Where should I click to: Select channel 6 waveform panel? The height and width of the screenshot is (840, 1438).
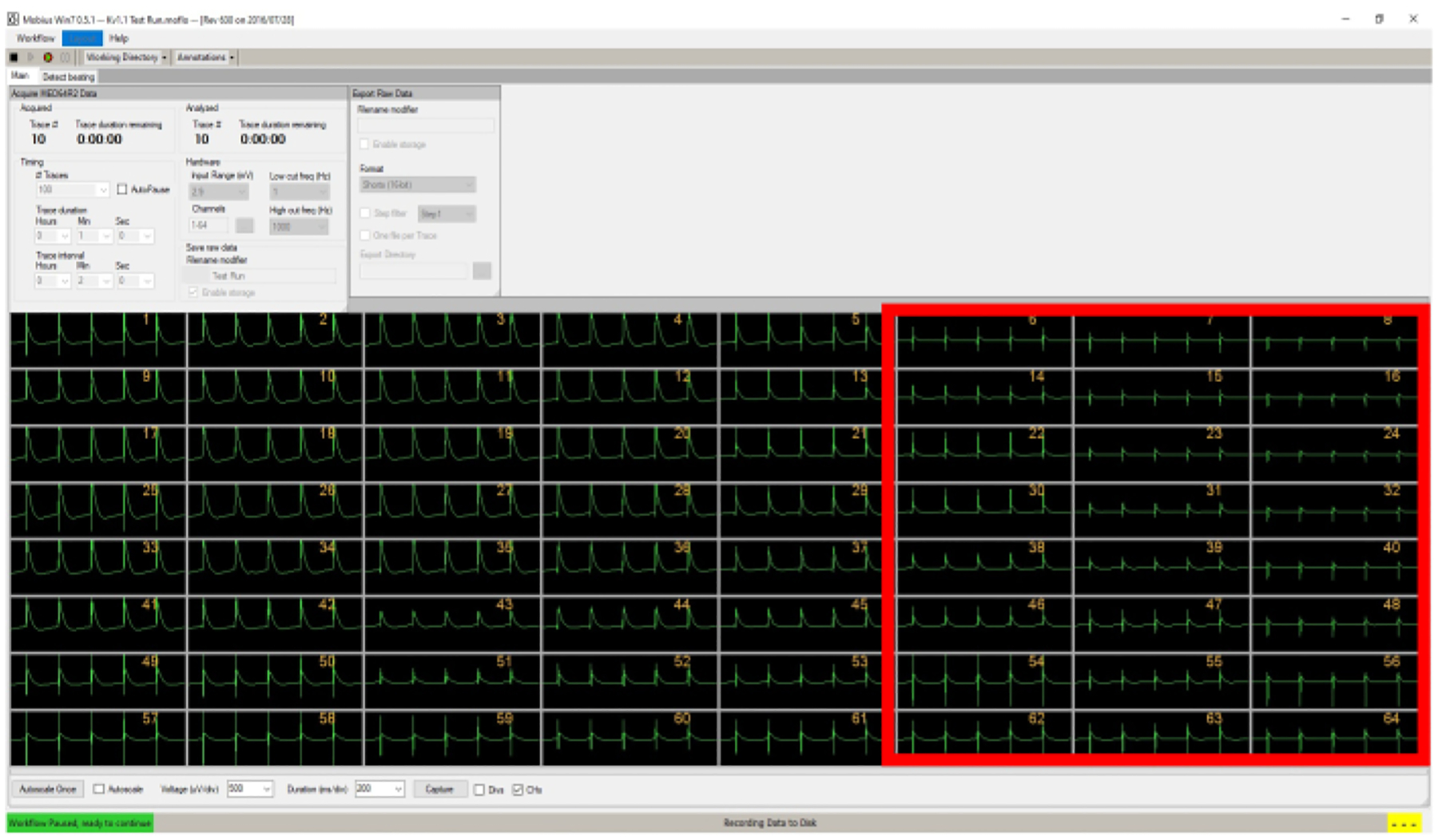[x=983, y=341]
